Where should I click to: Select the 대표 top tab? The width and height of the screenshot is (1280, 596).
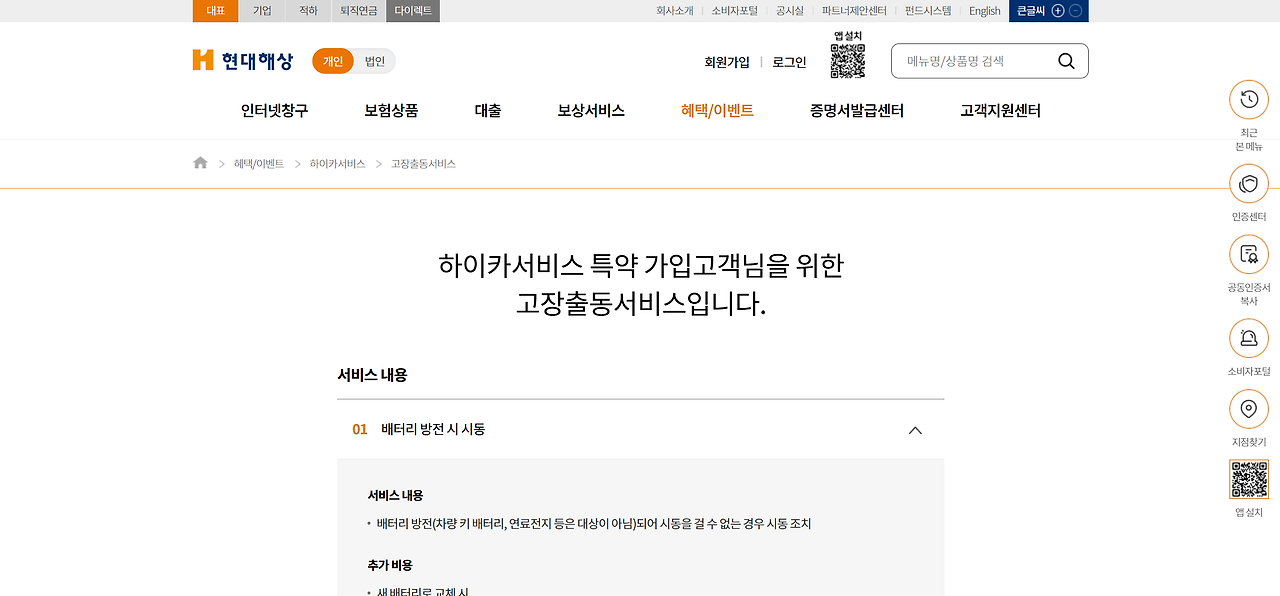coord(215,11)
